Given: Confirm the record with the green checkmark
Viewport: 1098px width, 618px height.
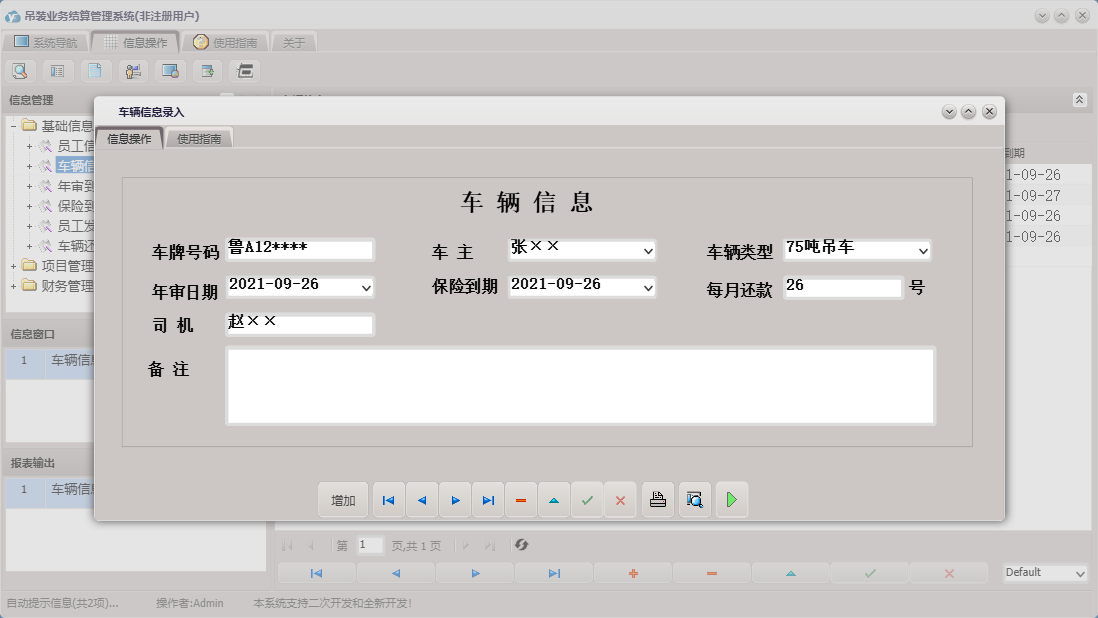Looking at the screenshot, I should pyautogui.click(x=588, y=500).
